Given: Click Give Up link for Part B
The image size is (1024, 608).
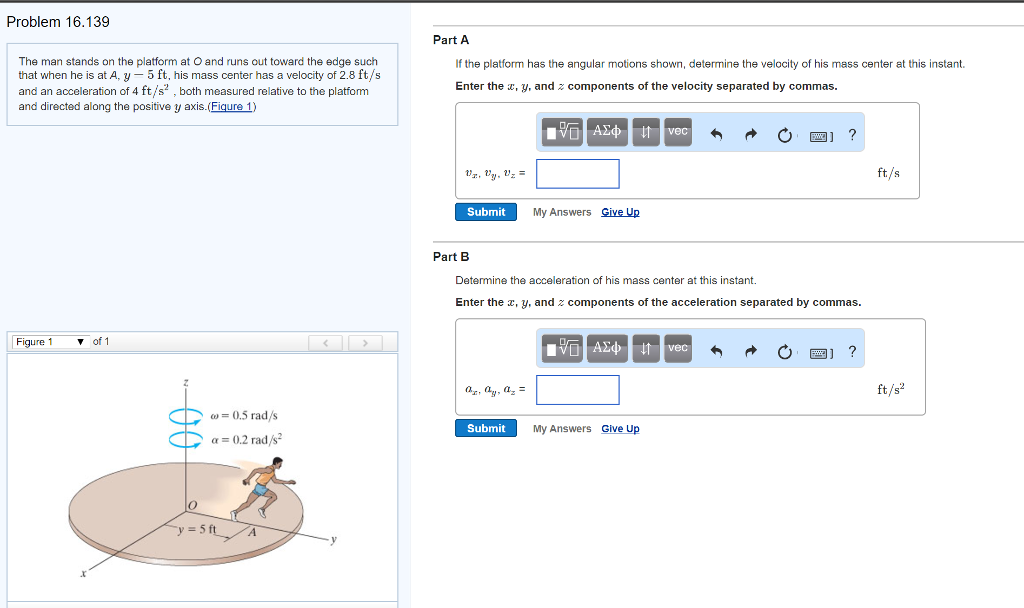Looking at the screenshot, I should pos(620,429).
